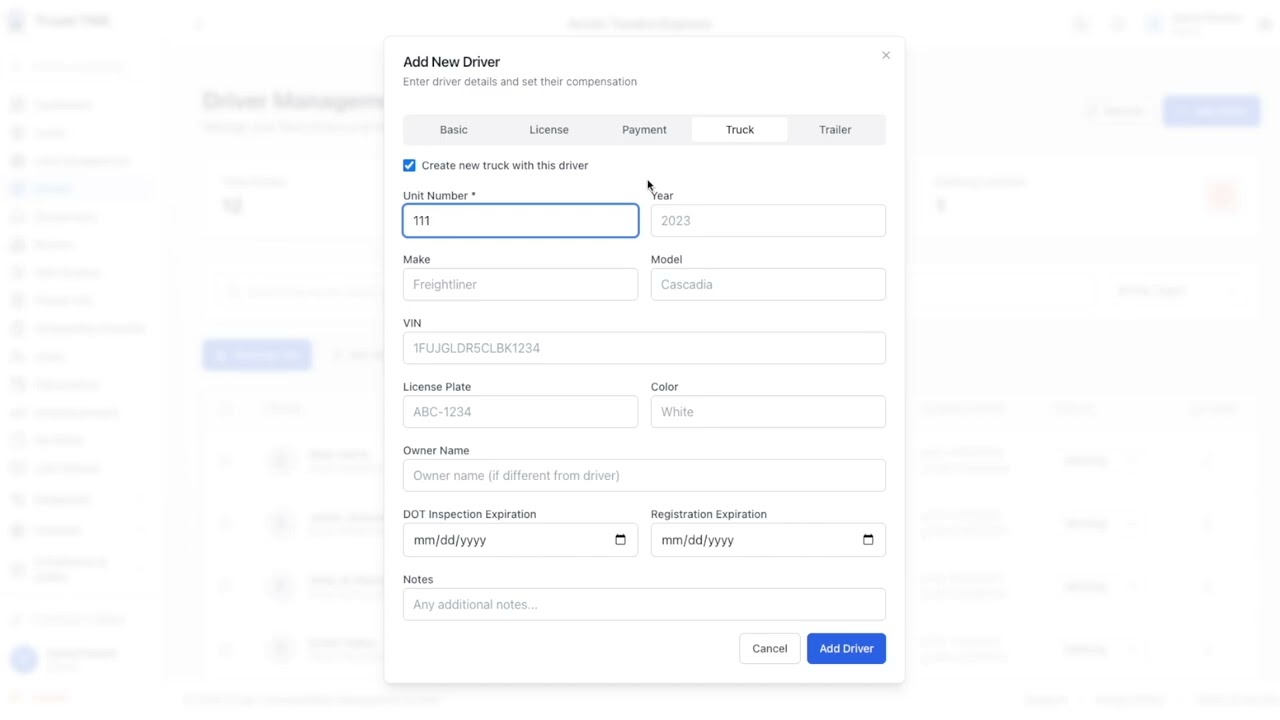Open the Payment tab
The height and width of the screenshot is (720, 1280).
click(x=644, y=129)
